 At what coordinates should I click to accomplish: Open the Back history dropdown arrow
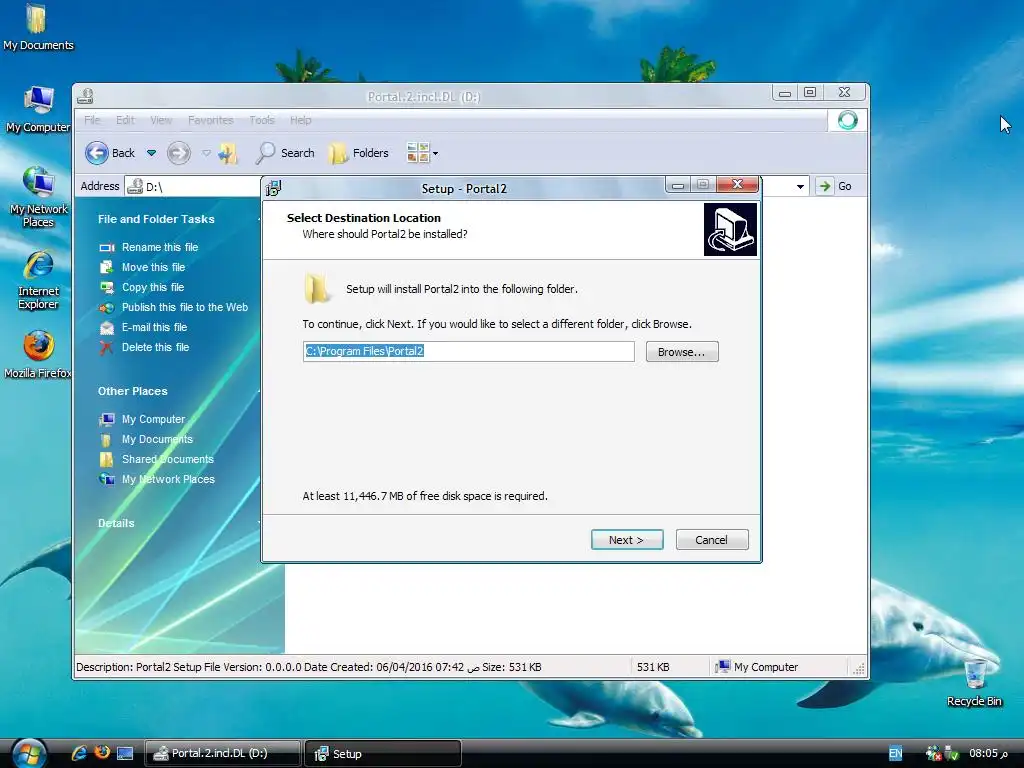[x=152, y=153]
